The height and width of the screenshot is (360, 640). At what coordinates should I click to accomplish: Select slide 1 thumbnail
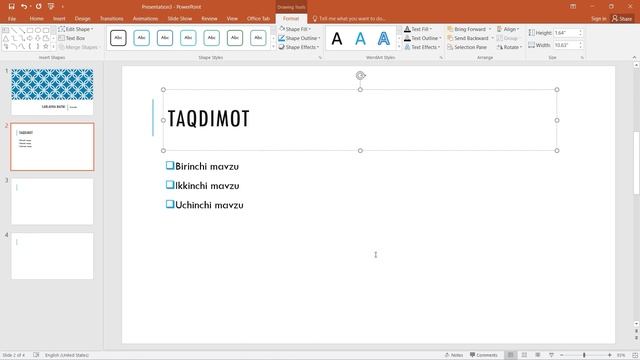click(52, 91)
